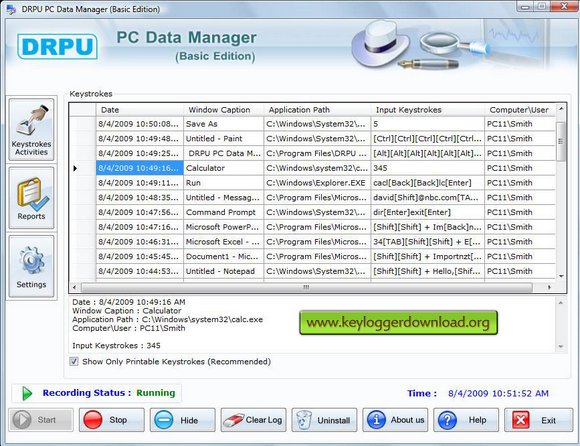Clear Log using eraser icon button
580x446 pixels.
click(x=253, y=420)
